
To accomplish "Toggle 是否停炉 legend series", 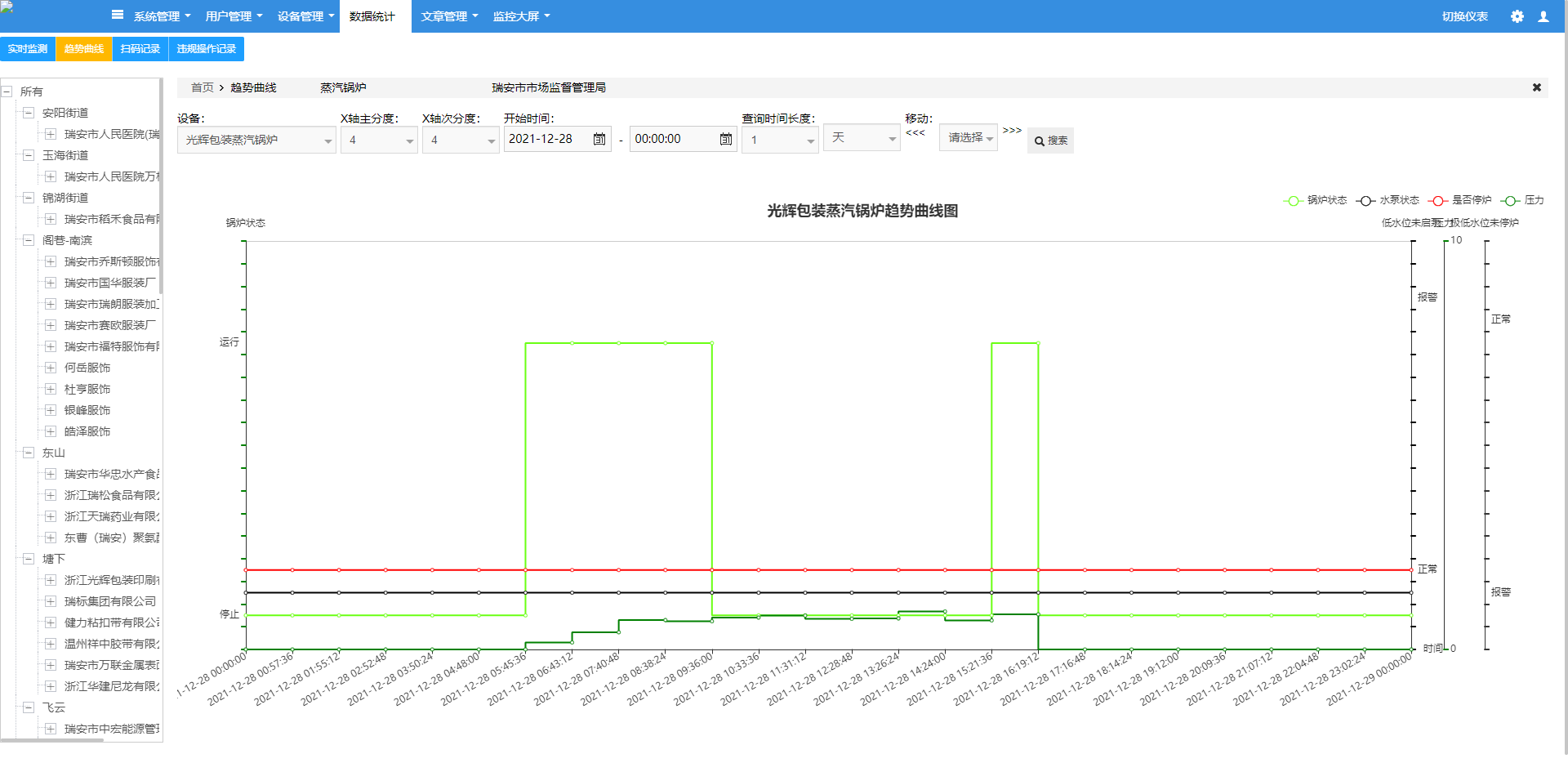I will (1460, 200).
